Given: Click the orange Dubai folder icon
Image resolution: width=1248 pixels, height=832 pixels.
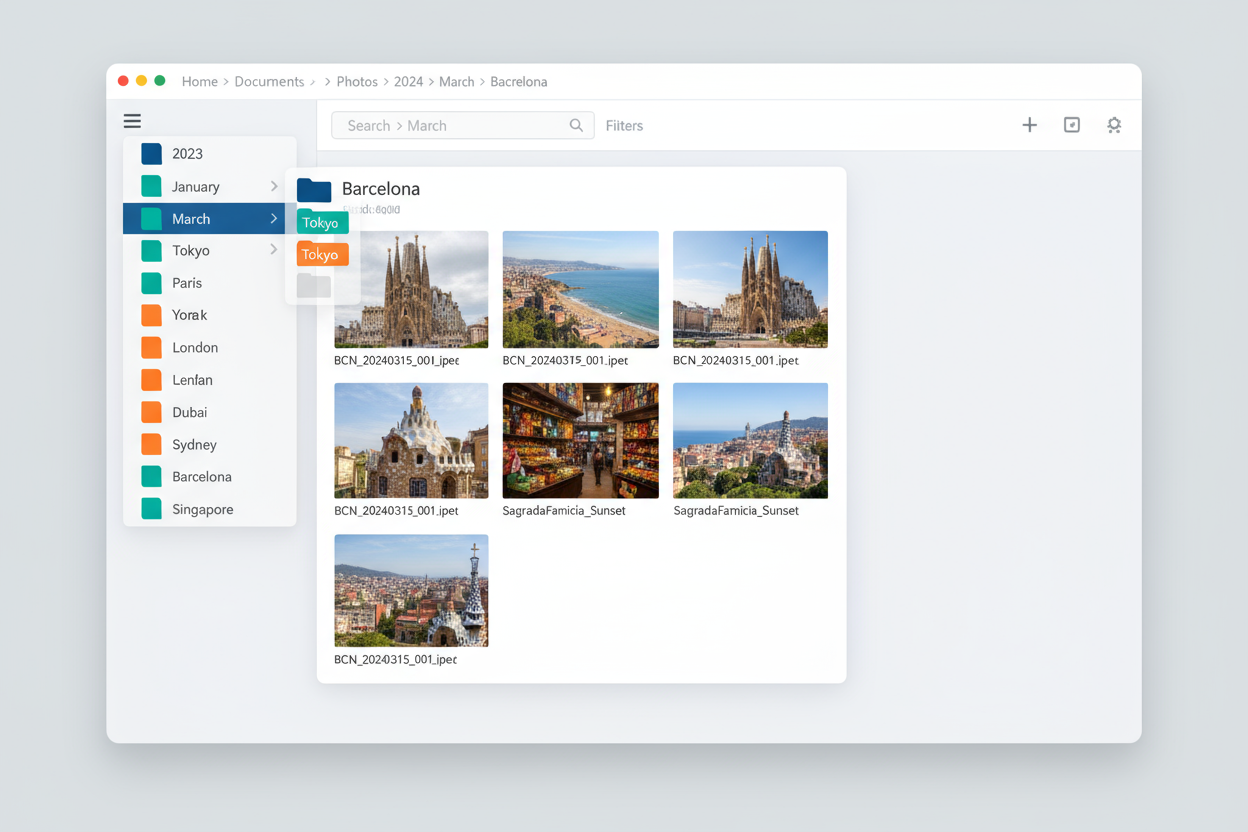Looking at the screenshot, I should 152,412.
